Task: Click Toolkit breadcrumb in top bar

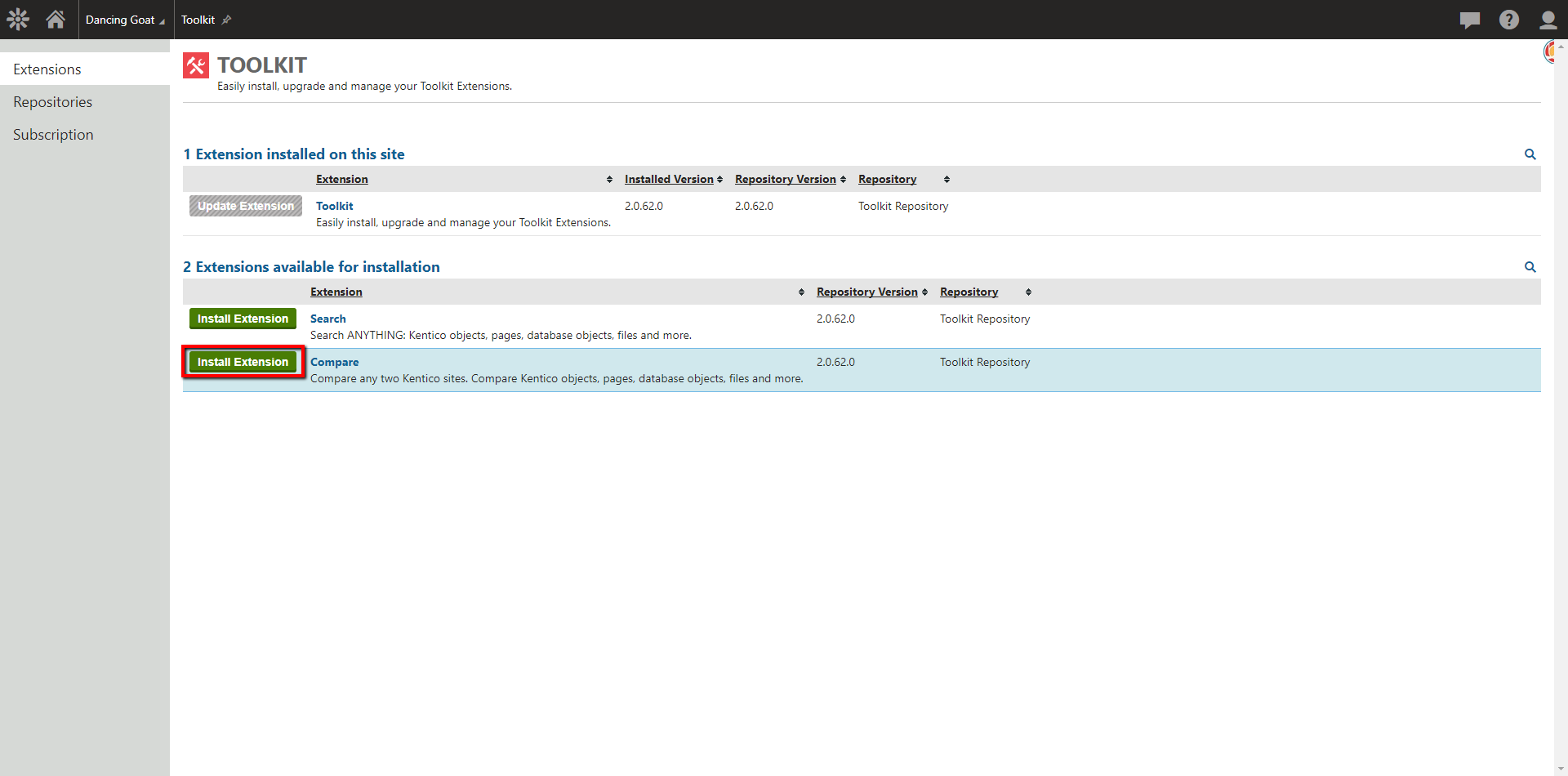Action: point(198,20)
